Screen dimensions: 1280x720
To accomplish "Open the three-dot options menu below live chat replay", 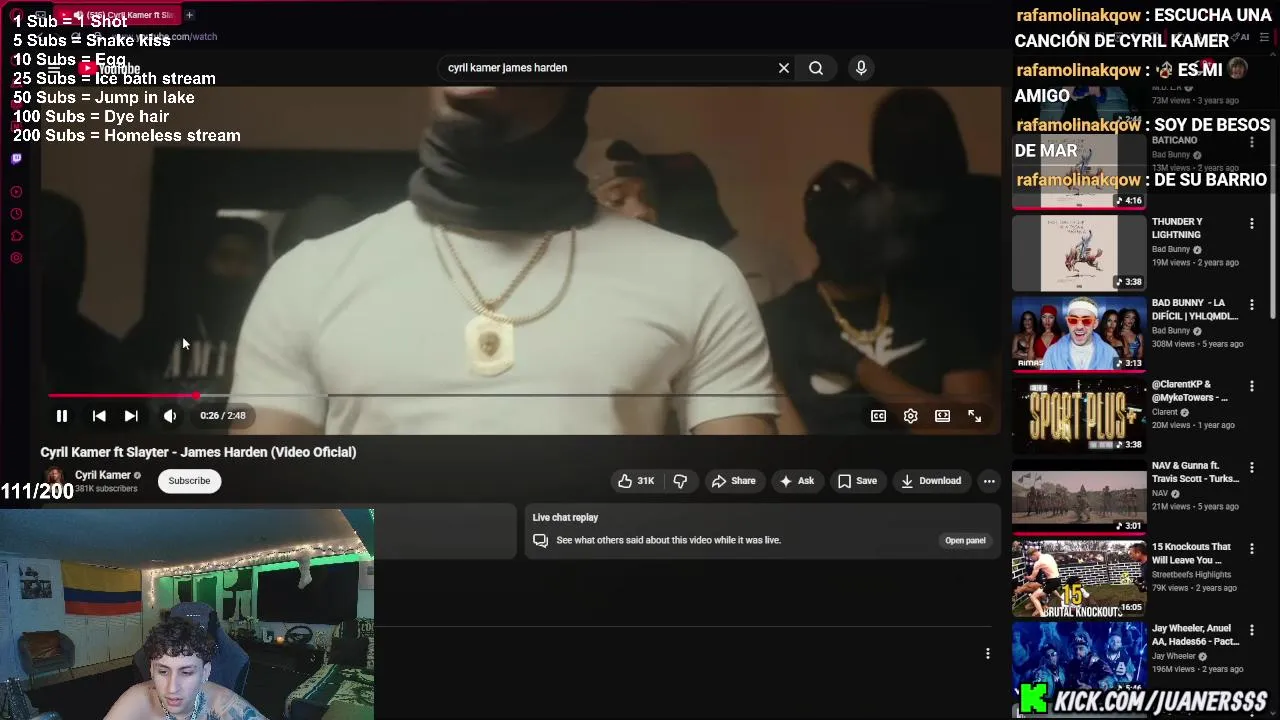I will [x=987, y=654].
